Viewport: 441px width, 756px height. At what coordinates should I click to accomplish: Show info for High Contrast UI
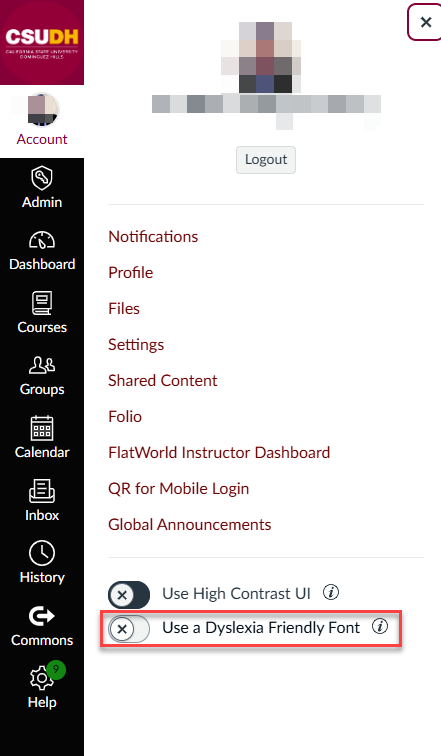(331, 592)
